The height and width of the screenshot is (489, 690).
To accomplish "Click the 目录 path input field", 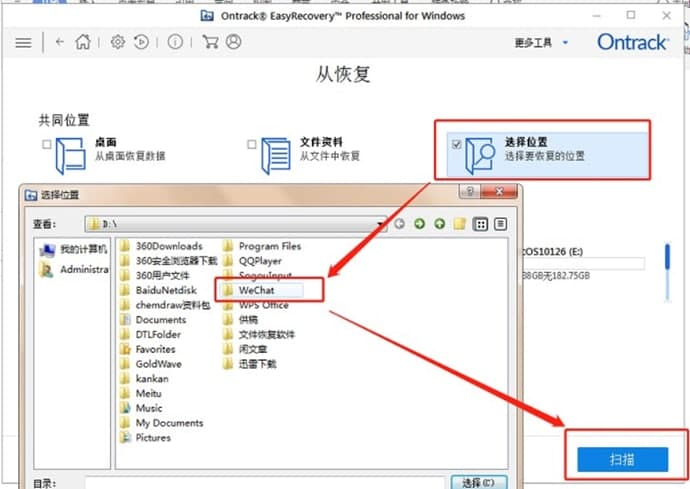I will (x=265, y=483).
